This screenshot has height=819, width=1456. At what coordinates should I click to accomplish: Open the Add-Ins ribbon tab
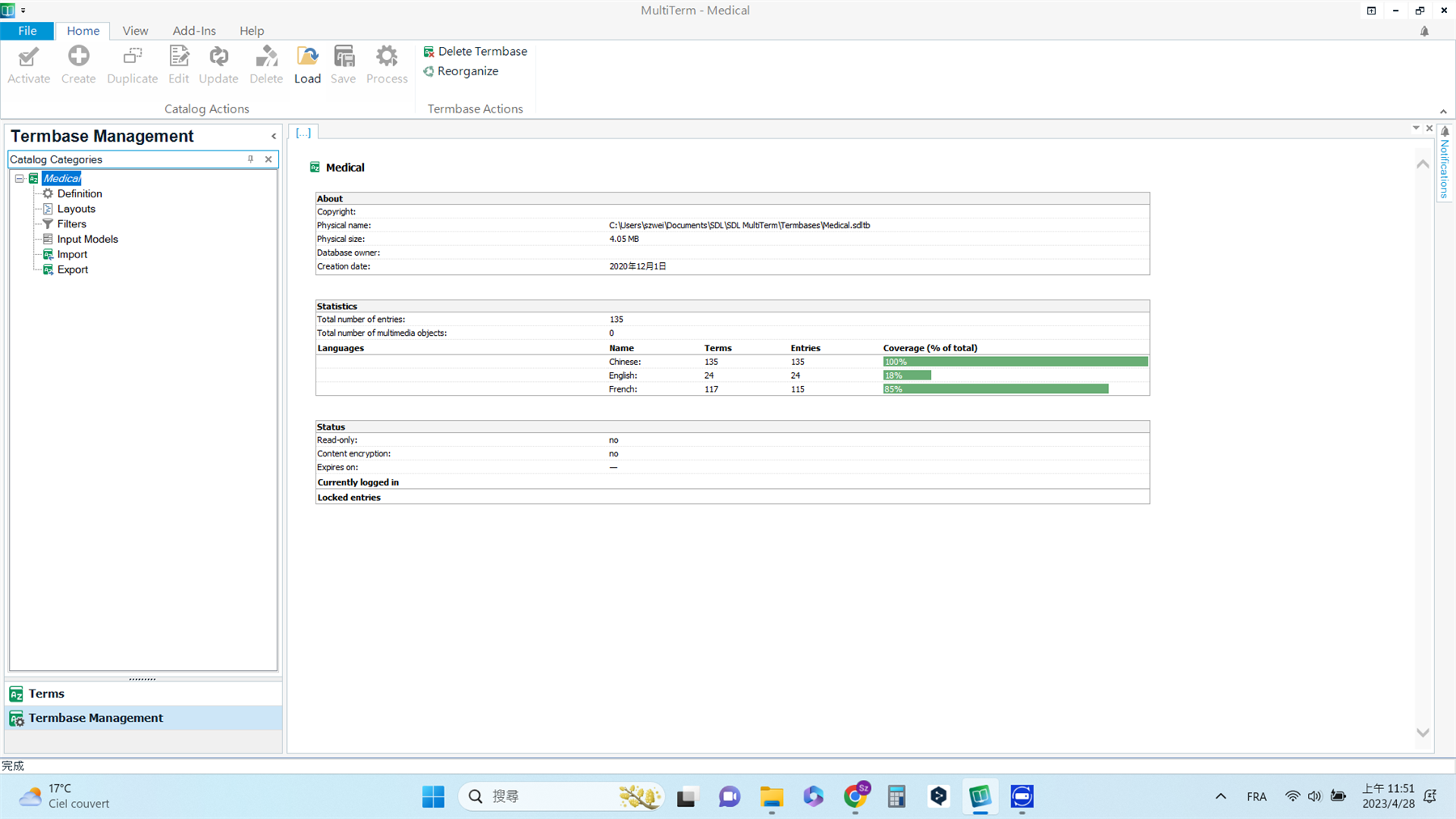click(x=194, y=31)
